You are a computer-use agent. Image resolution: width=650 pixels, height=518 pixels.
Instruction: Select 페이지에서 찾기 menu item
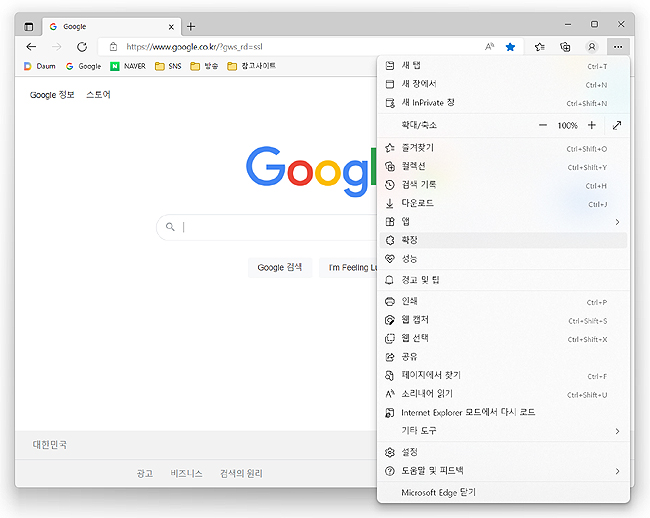(x=503, y=375)
